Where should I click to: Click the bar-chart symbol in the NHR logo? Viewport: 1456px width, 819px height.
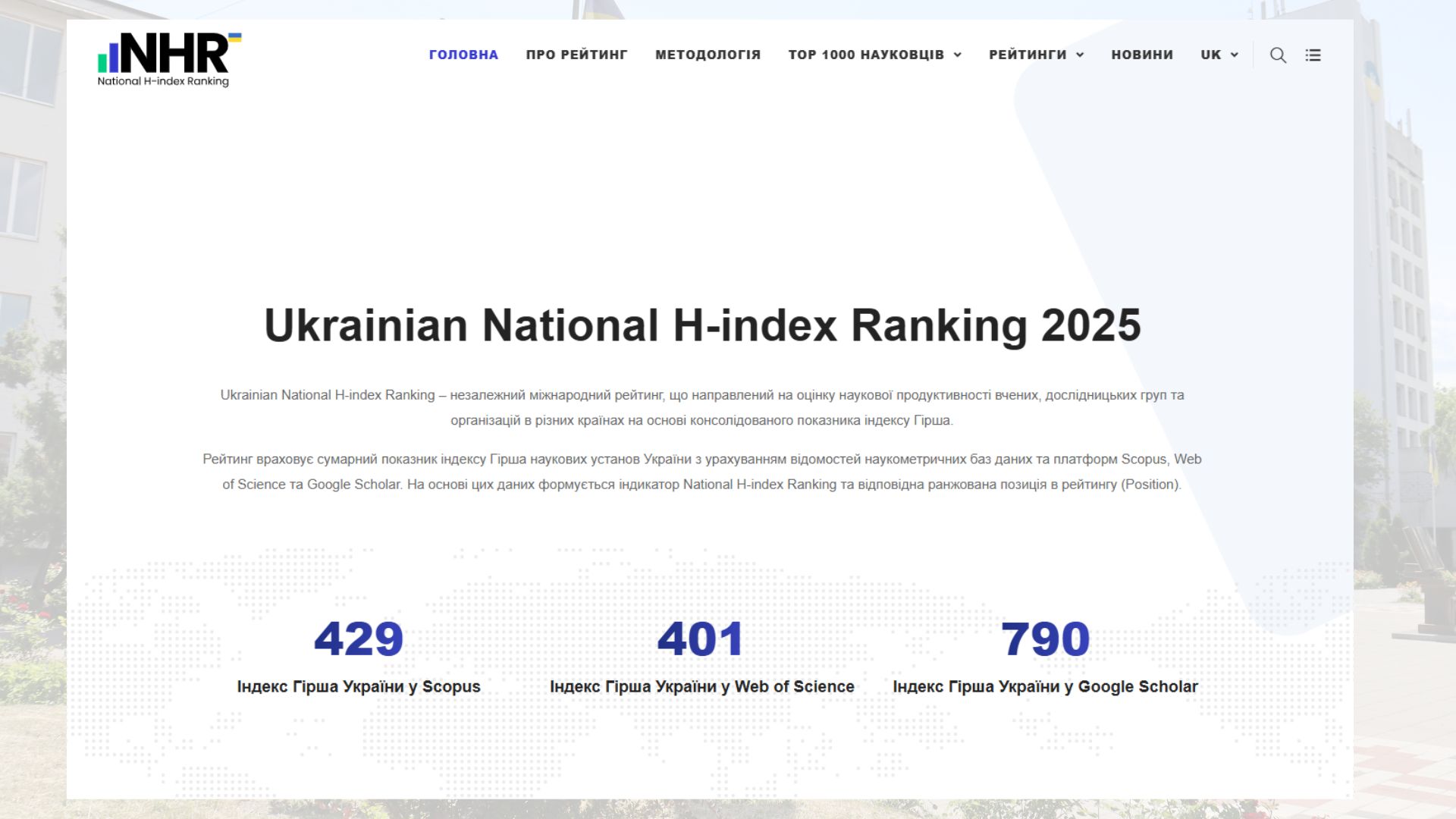[108, 59]
